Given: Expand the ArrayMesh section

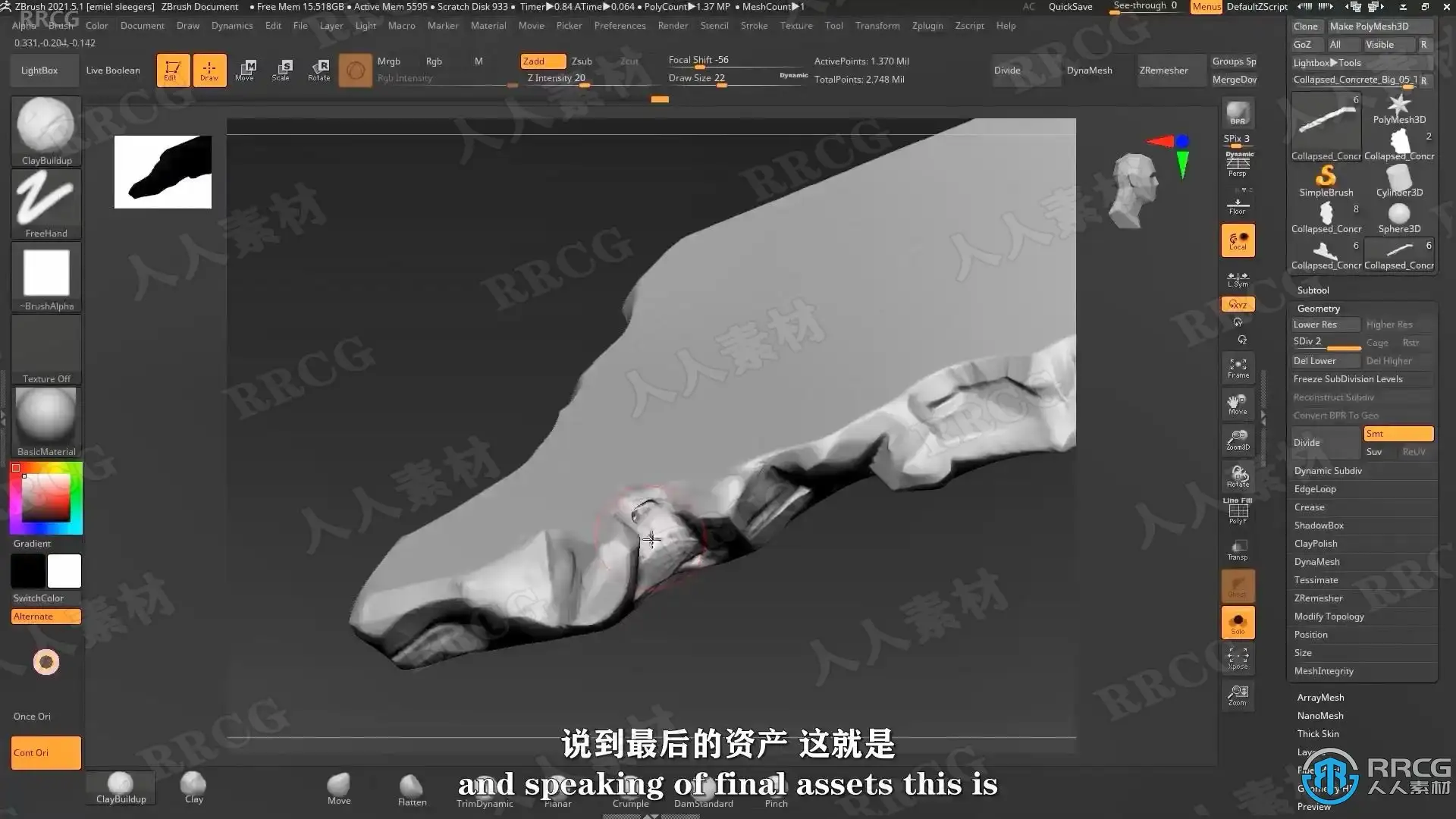Looking at the screenshot, I should (1320, 697).
